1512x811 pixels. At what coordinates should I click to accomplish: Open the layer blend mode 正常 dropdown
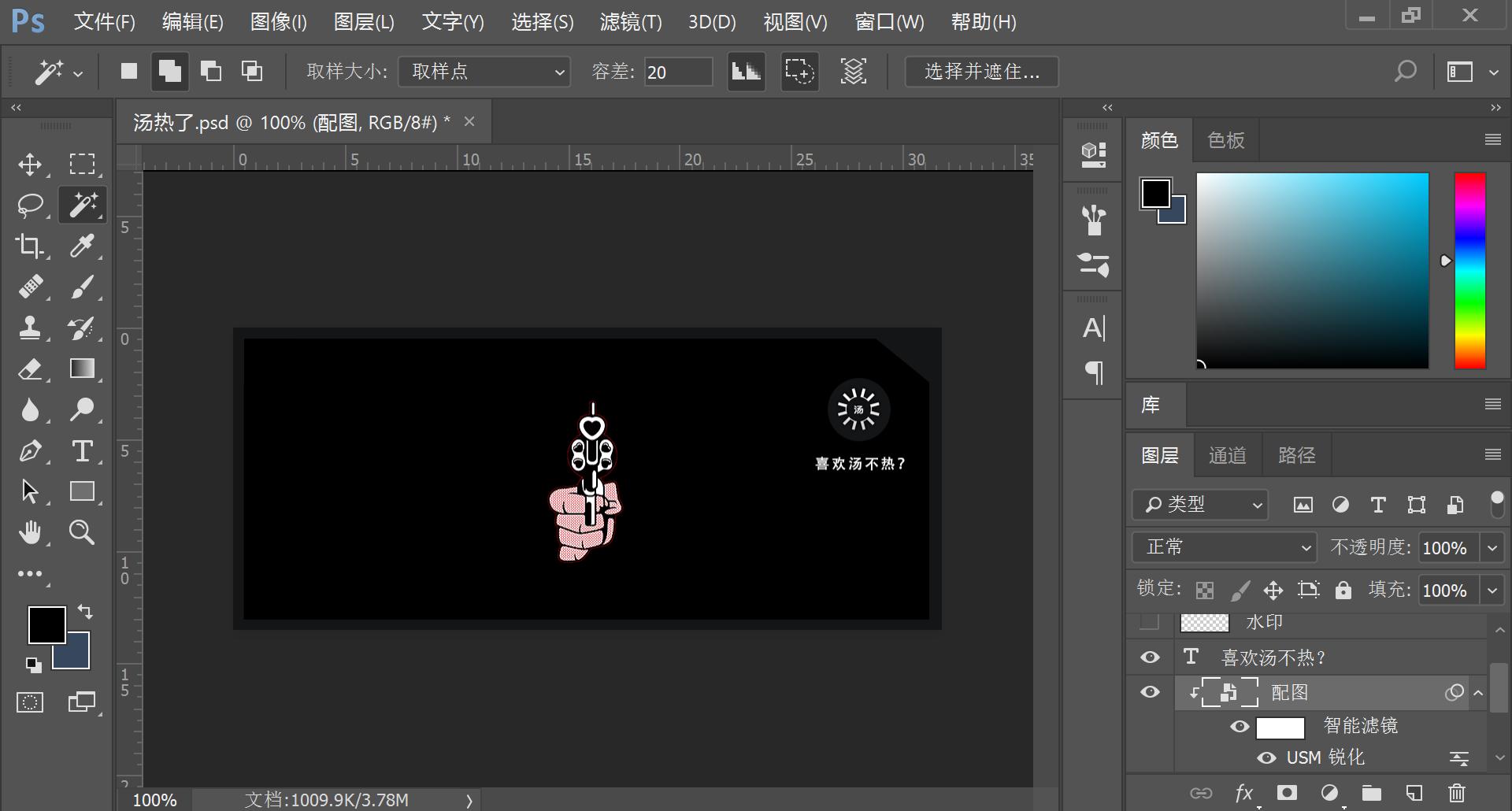[x=1223, y=546]
